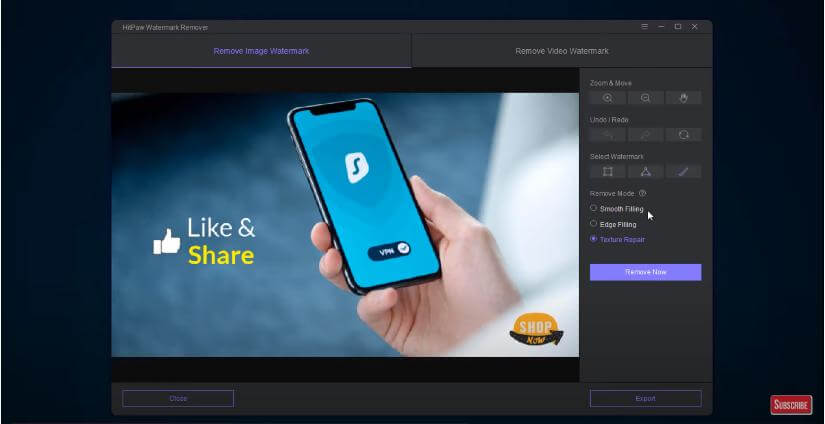
Task: Switch to Remove Video Watermark tab
Action: tap(562, 51)
